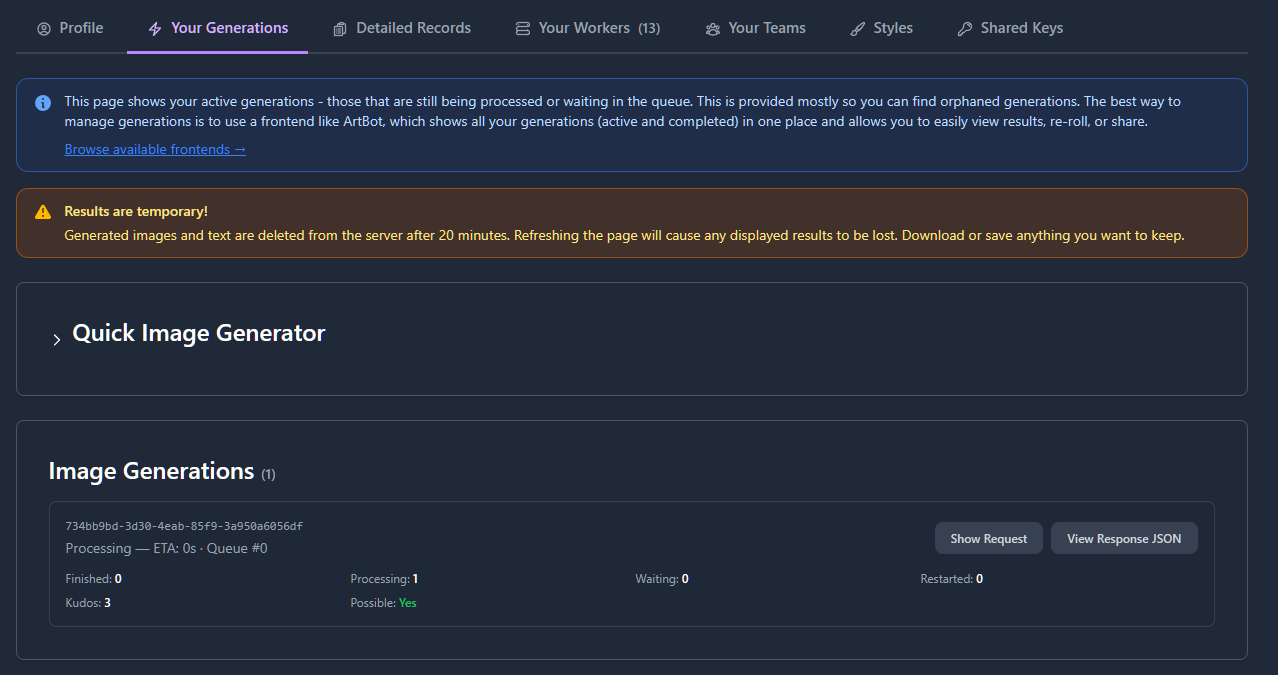Click the blue info icon in the banner
This screenshot has width=1278, height=675.
coord(43,103)
